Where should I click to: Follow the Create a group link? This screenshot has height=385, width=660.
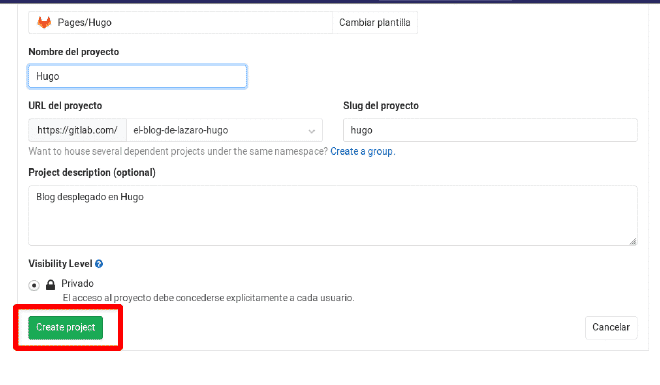click(362, 151)
